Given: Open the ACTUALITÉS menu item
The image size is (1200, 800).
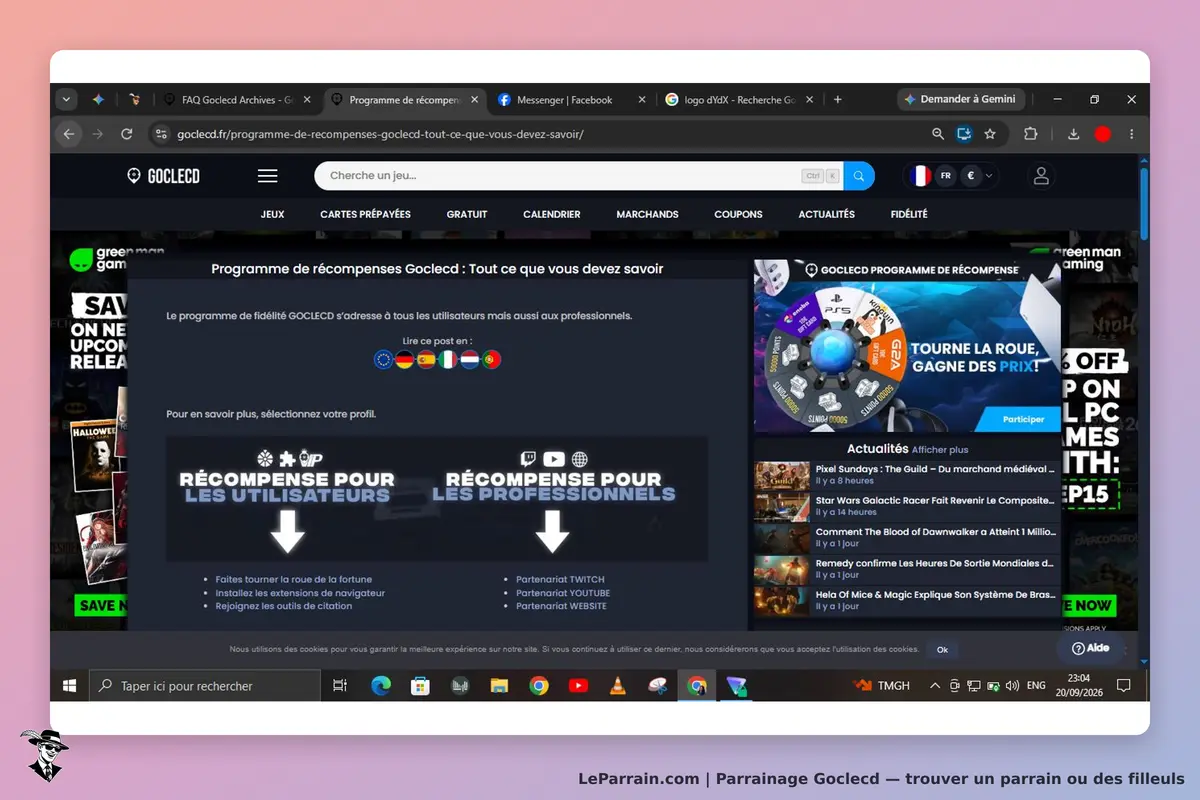Looking at the screenshot, I should coord(826,214).
